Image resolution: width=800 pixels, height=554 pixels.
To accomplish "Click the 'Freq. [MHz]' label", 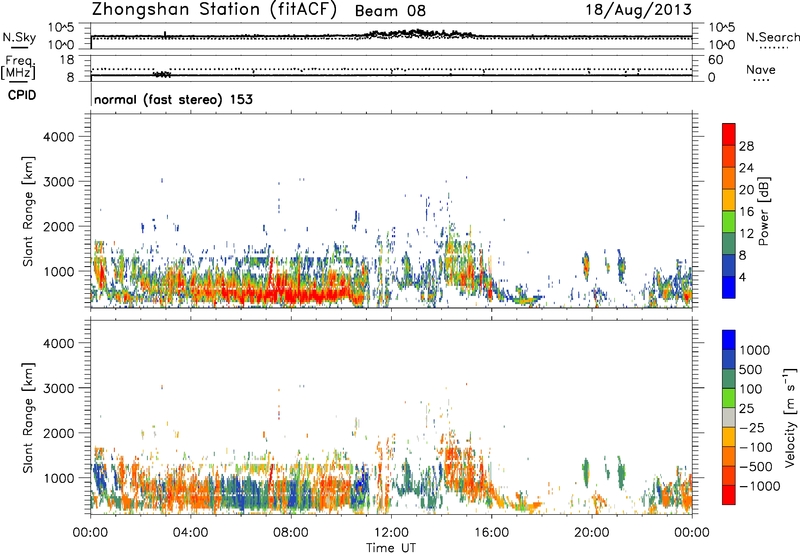I will pos(19,67).
